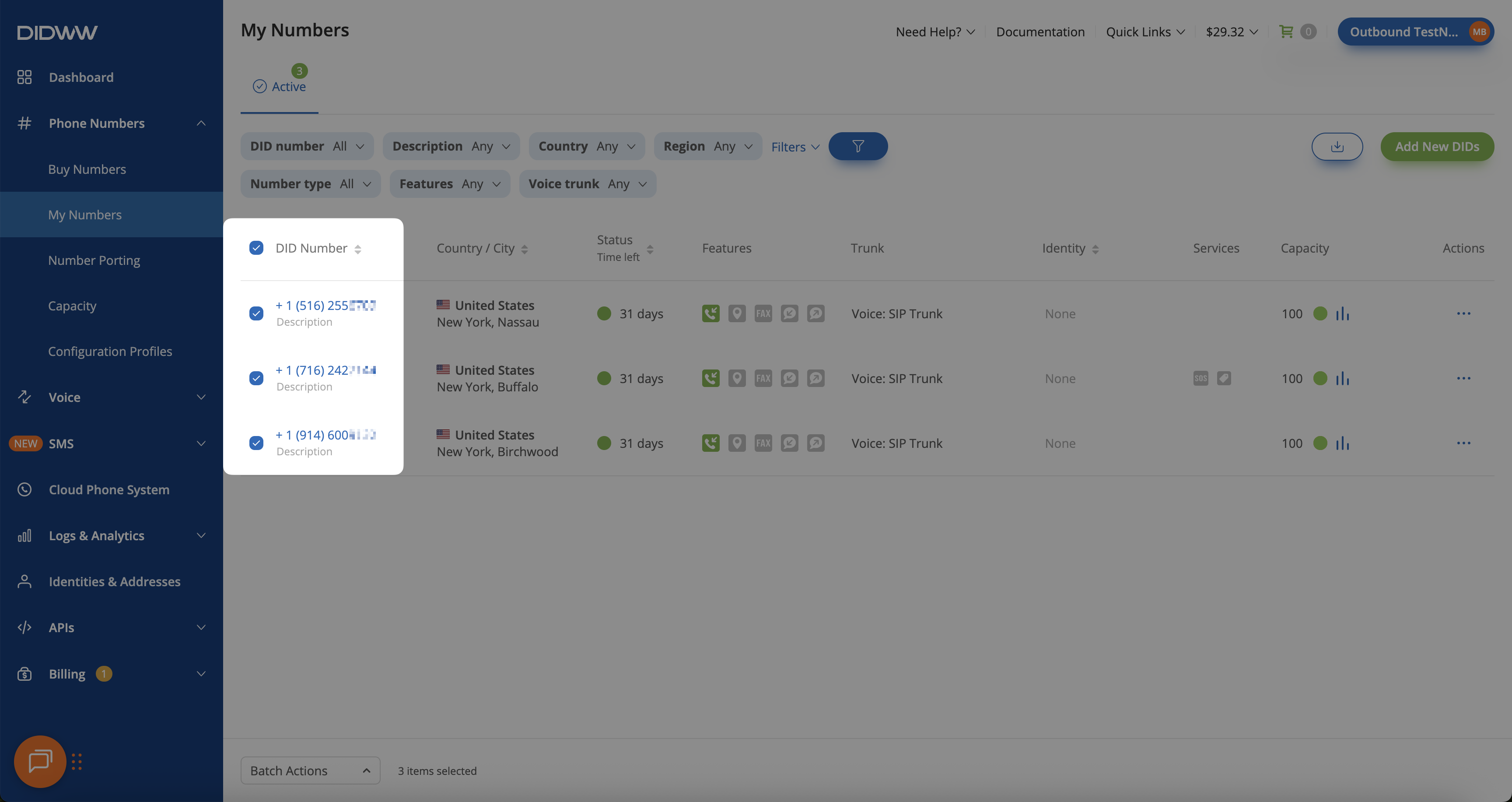The height and width of the screenshot is (802, 1512).
Task: Open actions menu for Nassau number
Action: (1463, 313)
